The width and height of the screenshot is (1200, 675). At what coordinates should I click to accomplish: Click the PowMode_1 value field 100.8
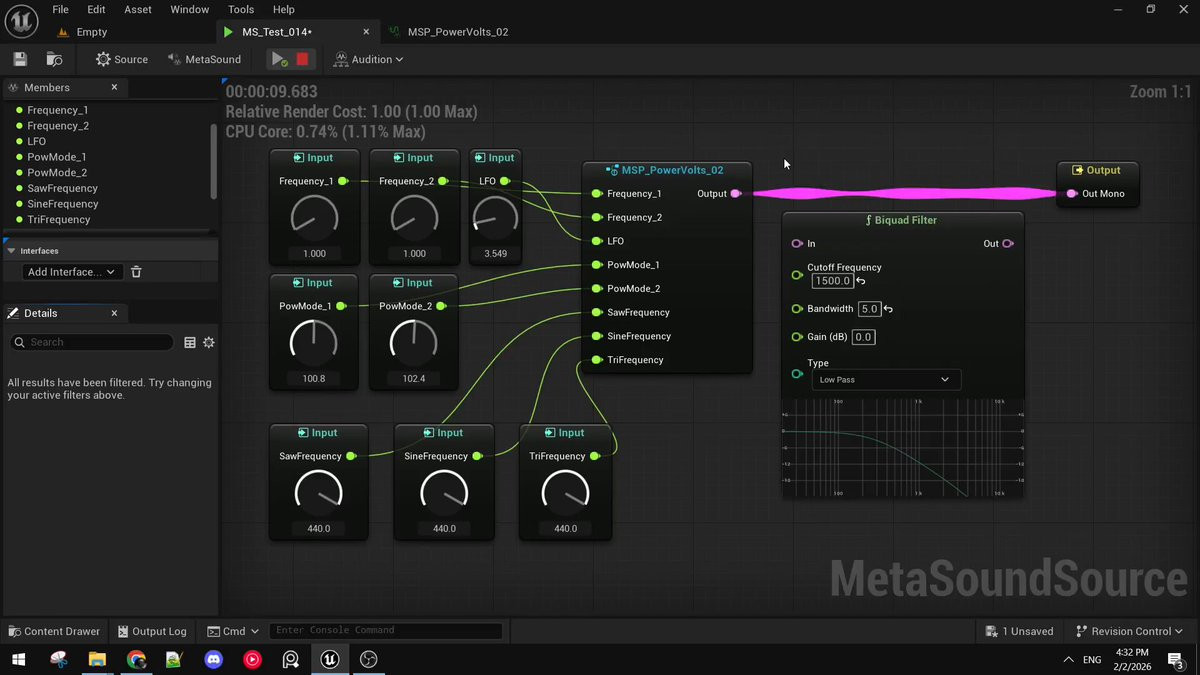[x=314, y=379]
